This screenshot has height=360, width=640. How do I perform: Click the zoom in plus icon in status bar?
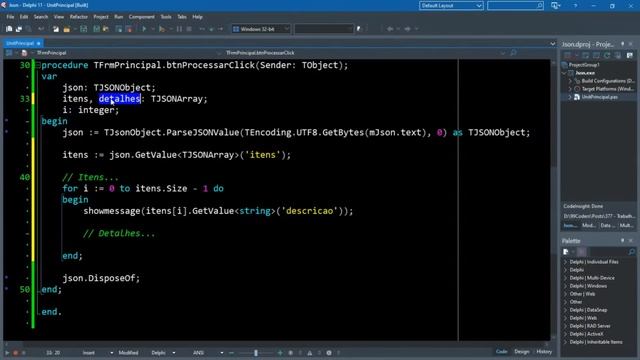(280, 353)
